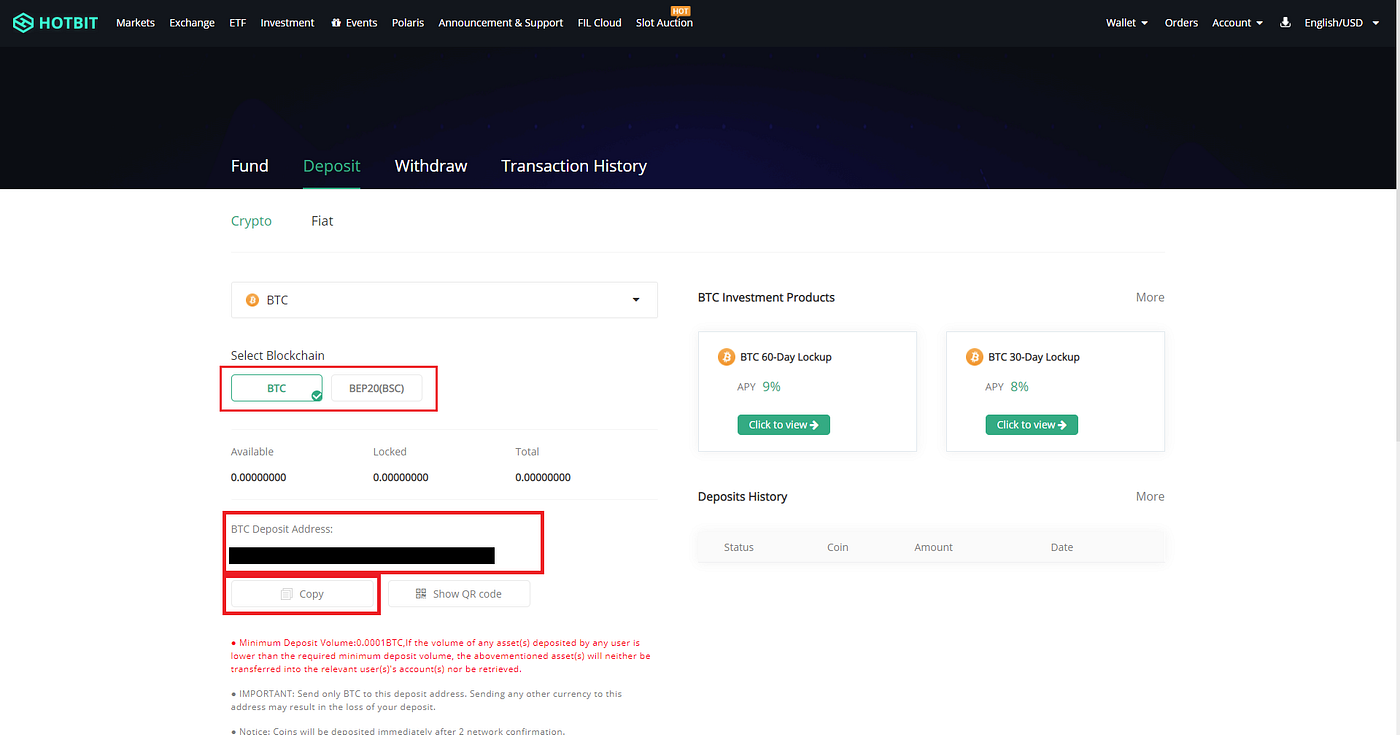This screenshot has width=1400, height=735.
Task: Click Bitcoin icon on 30-Day Lockup card
Action: [x=974, y=357]
